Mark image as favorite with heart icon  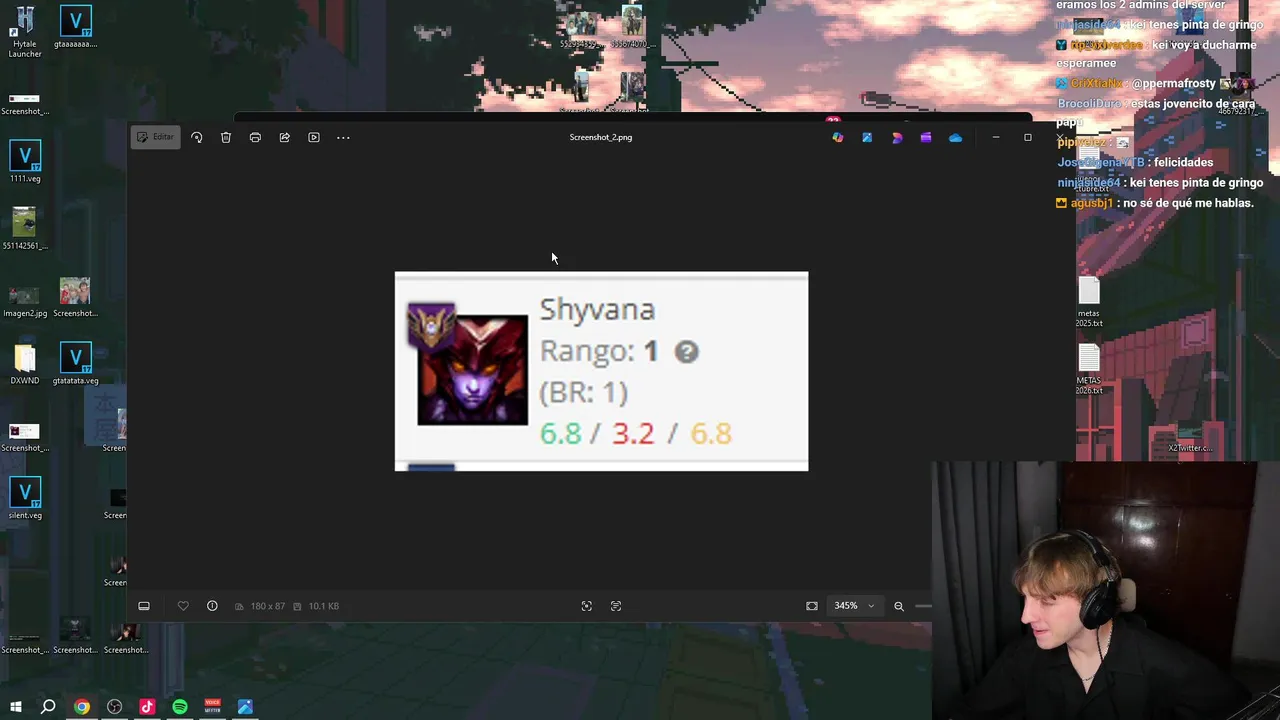click(183, 606)
